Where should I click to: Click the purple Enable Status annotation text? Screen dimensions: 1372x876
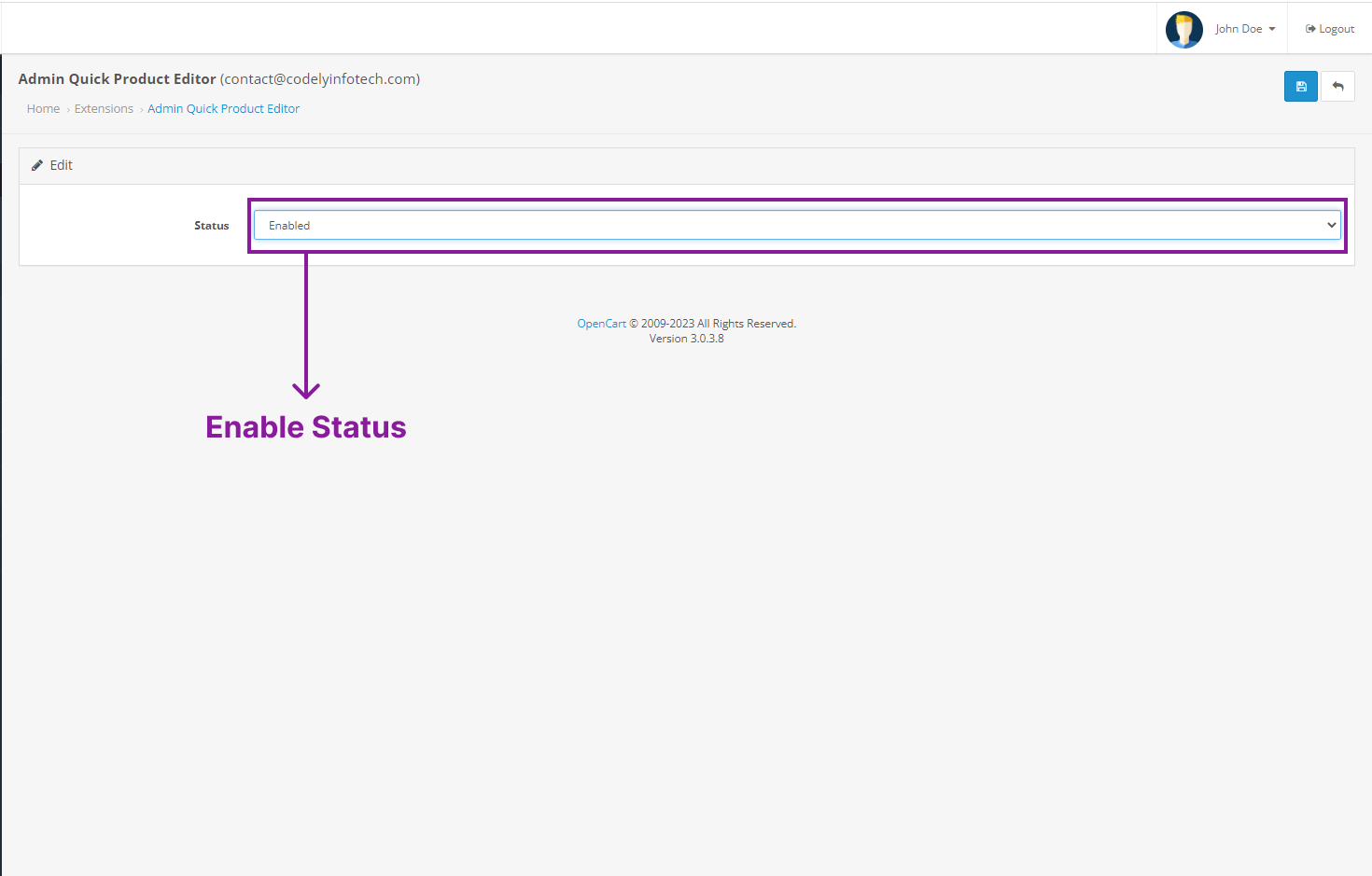point(306,427)
